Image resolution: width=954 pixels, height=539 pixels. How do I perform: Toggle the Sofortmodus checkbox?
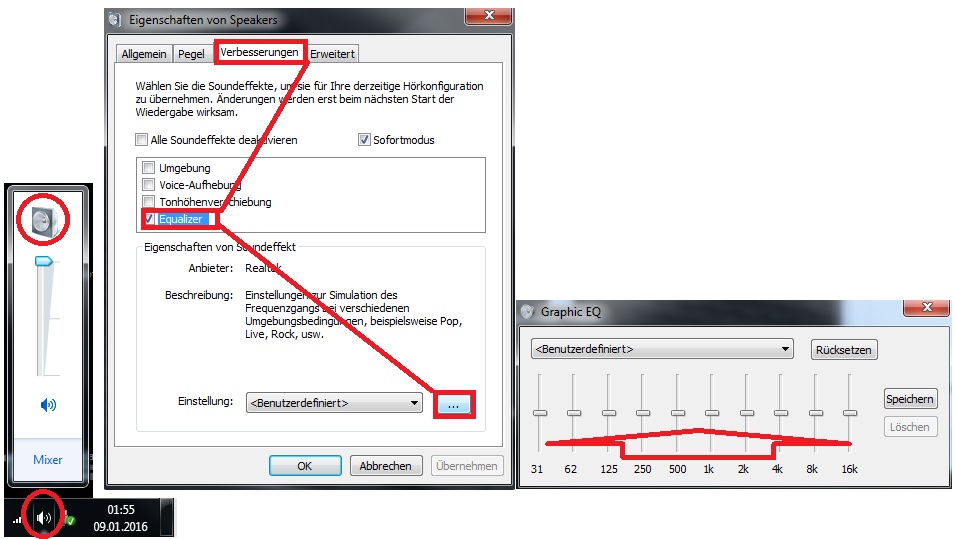(364, 140)
